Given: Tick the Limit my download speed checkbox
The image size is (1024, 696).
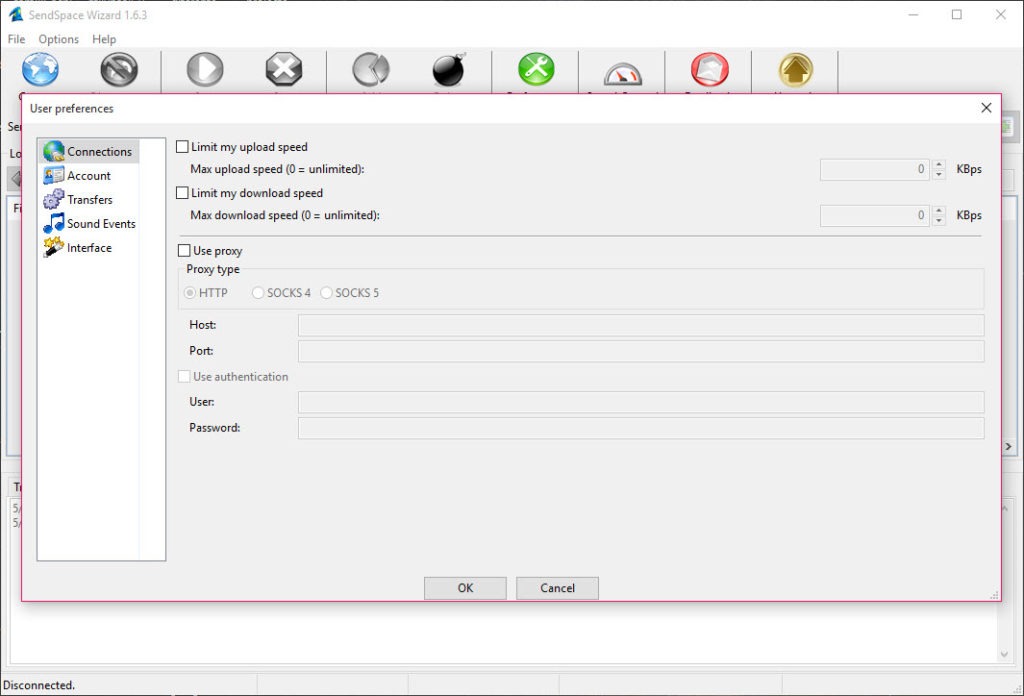Looking at the screenshot, I should (x=182, y=193).
